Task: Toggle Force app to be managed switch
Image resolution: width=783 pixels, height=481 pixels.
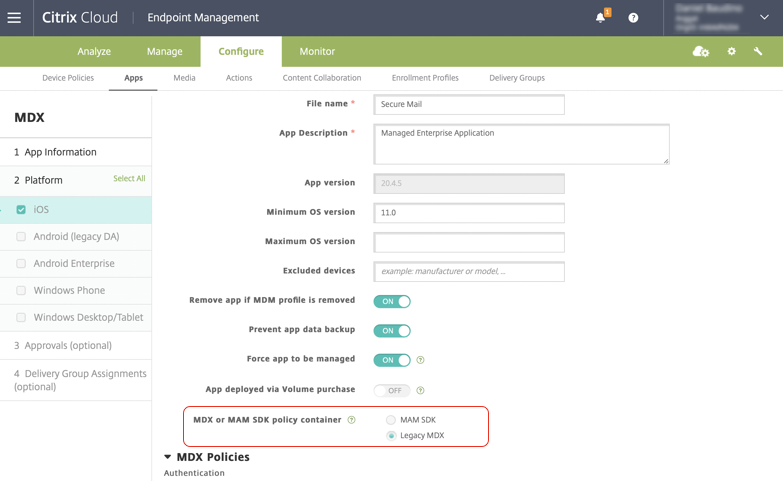Action: coord(392,360)
